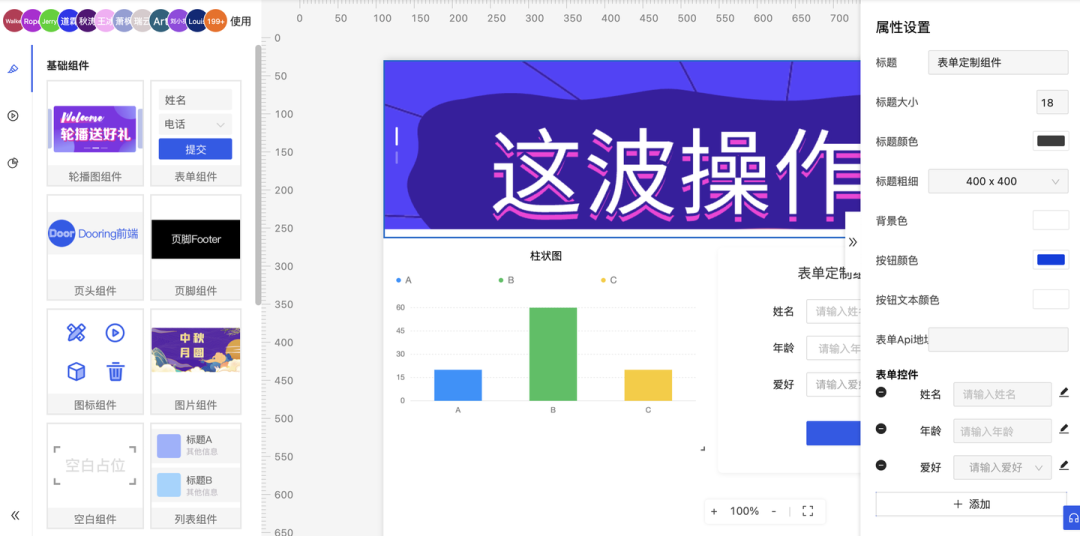
Task: Click the green B bar in chart
Action: pos(553,354)
